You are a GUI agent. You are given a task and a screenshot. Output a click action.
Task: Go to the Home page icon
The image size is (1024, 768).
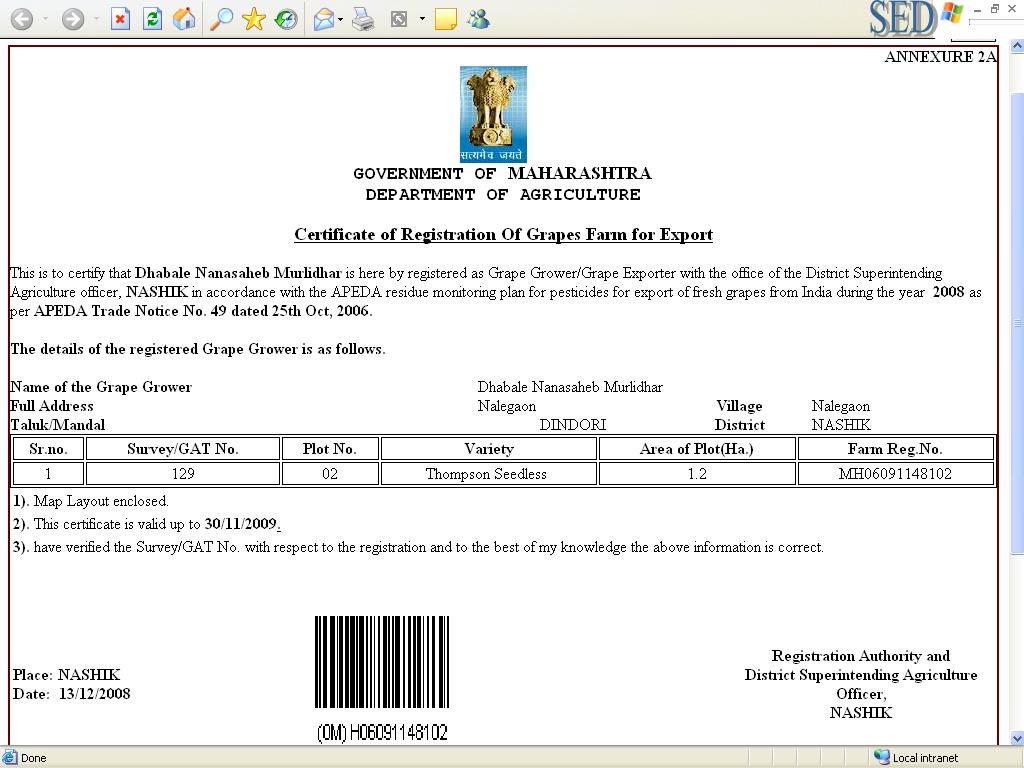(184, 19)
